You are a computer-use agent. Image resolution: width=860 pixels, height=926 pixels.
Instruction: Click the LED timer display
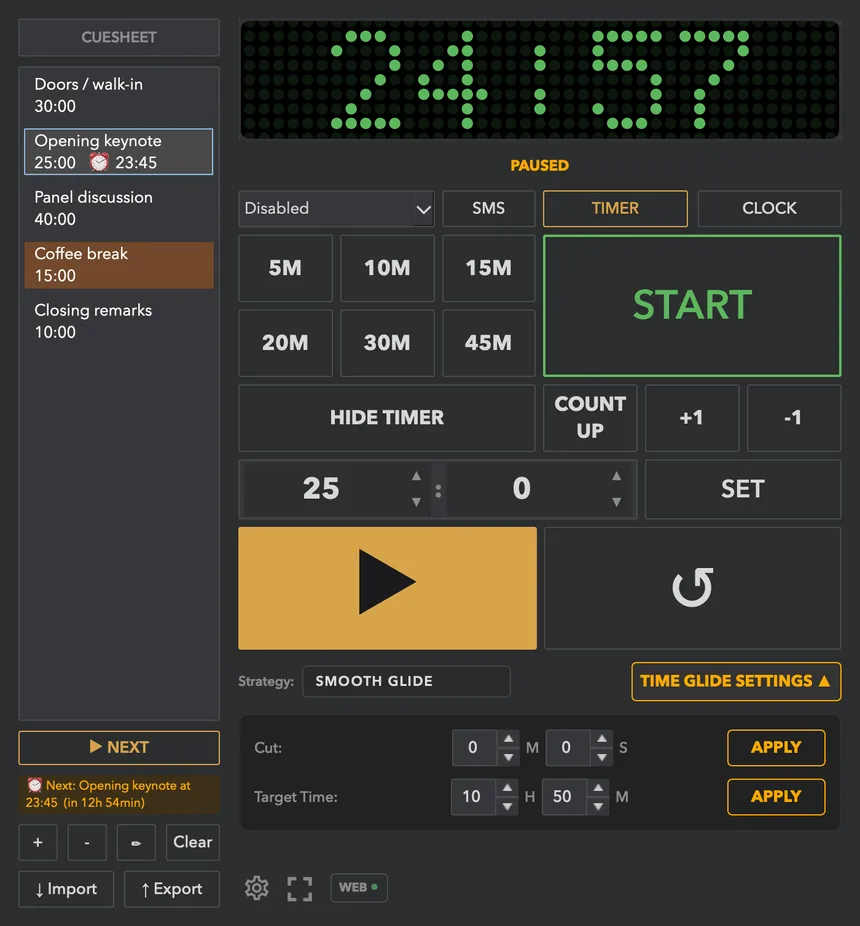(540, 80)
